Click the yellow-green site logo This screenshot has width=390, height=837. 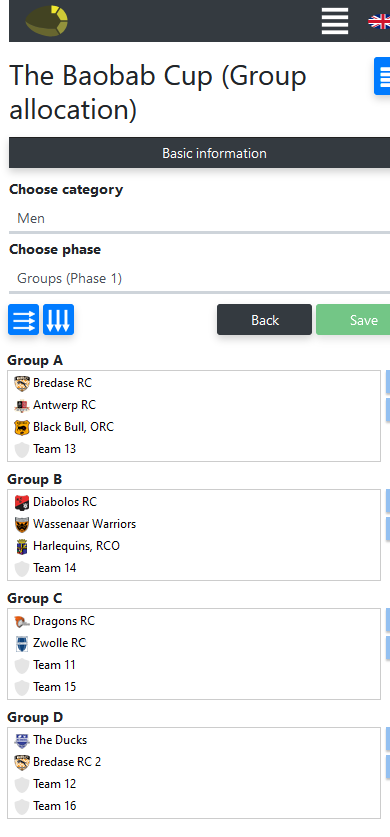coord(46,21)
